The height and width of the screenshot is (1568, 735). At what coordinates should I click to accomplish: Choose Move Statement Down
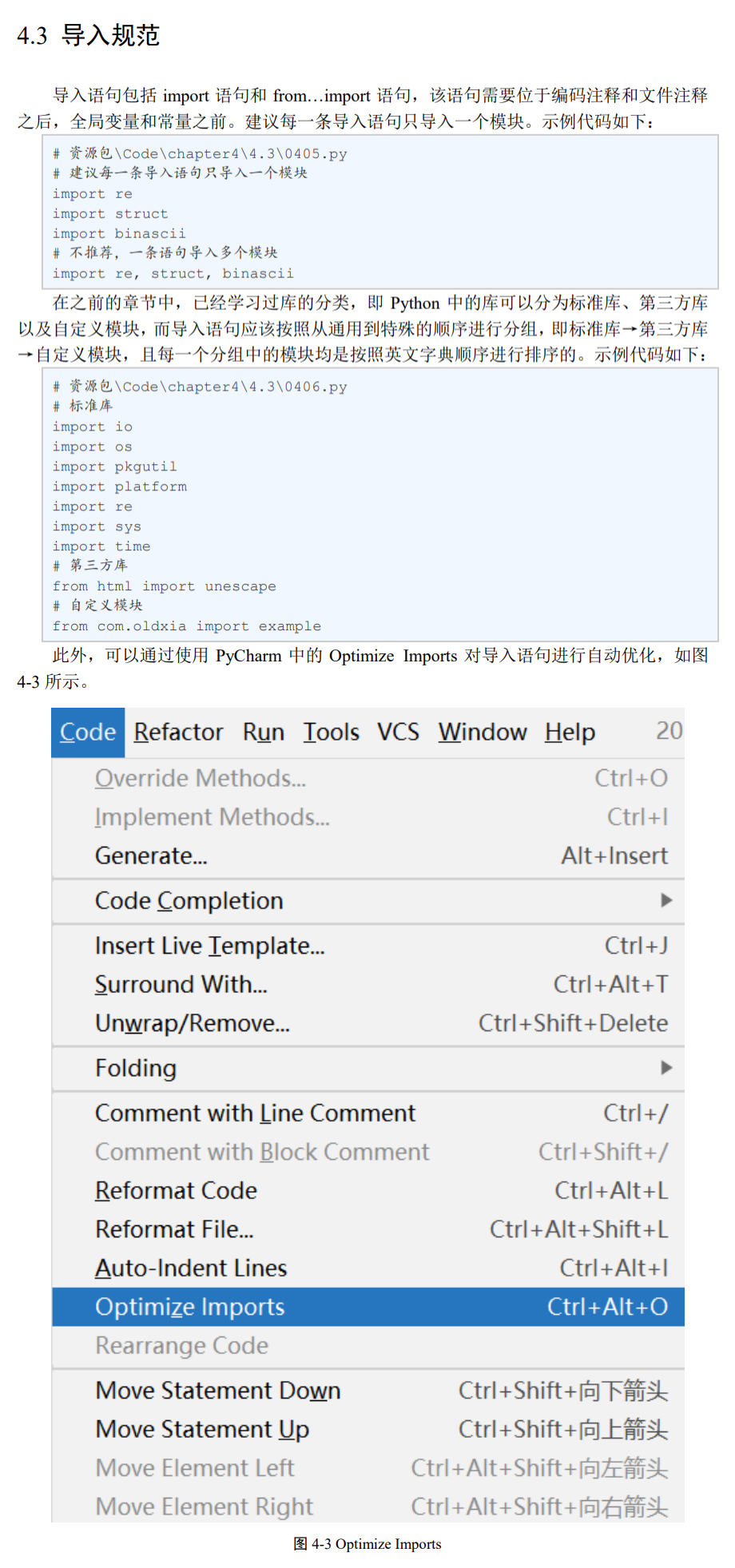(x=368, y=1391)
